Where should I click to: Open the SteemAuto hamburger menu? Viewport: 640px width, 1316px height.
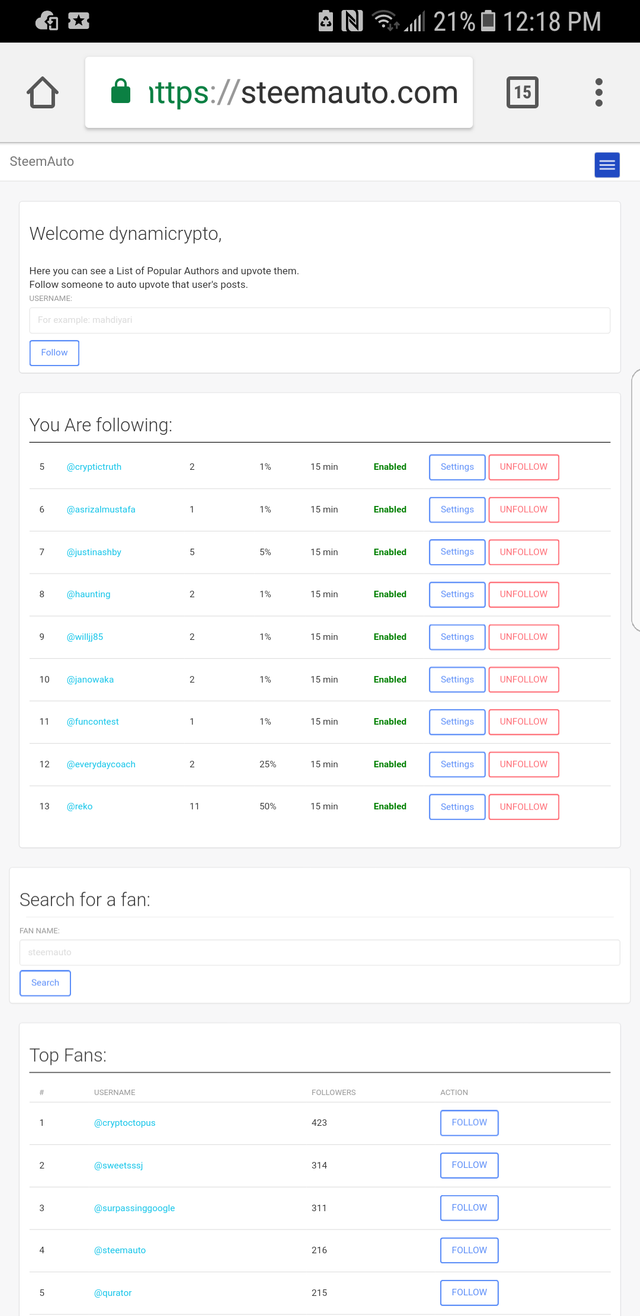click(x=607, y=165)
